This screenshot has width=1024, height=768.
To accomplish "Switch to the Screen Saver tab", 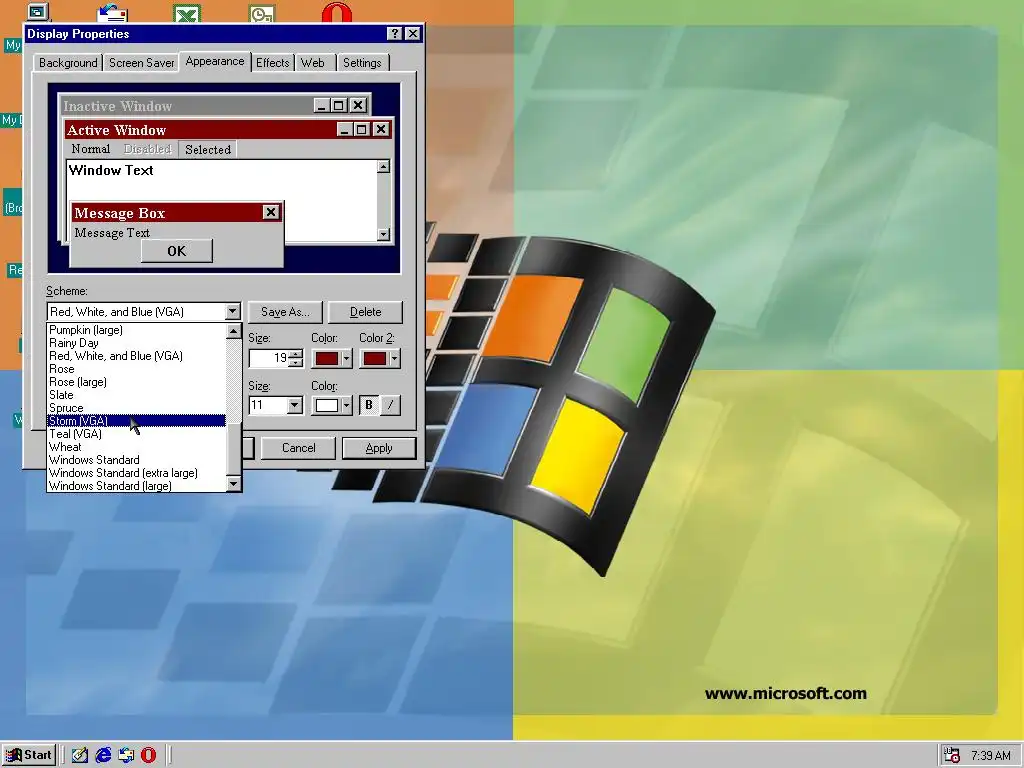I will (x=141, y=63).
